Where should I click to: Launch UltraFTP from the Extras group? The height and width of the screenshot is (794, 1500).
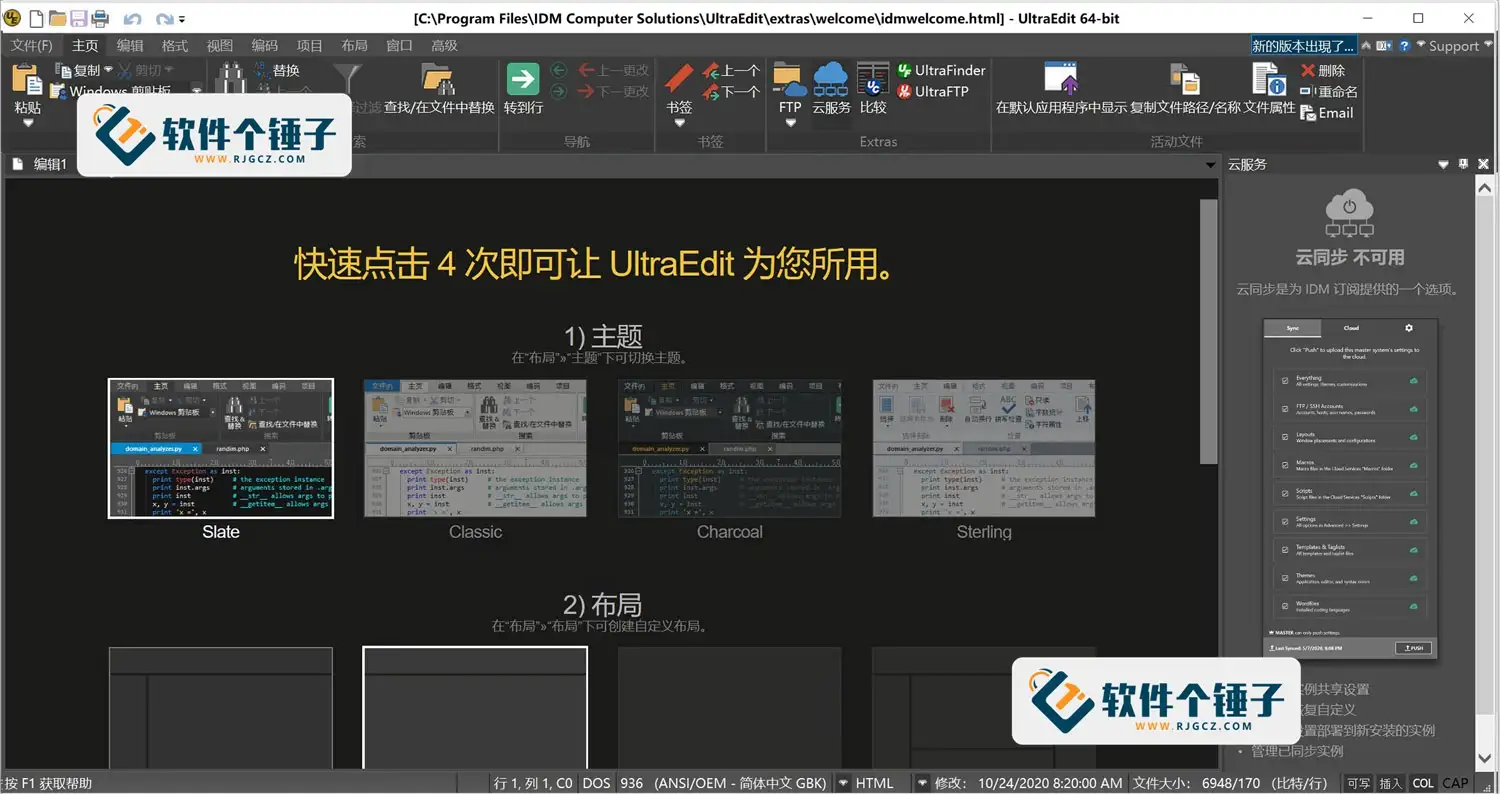pyautogui.click(x=932, y=91)
